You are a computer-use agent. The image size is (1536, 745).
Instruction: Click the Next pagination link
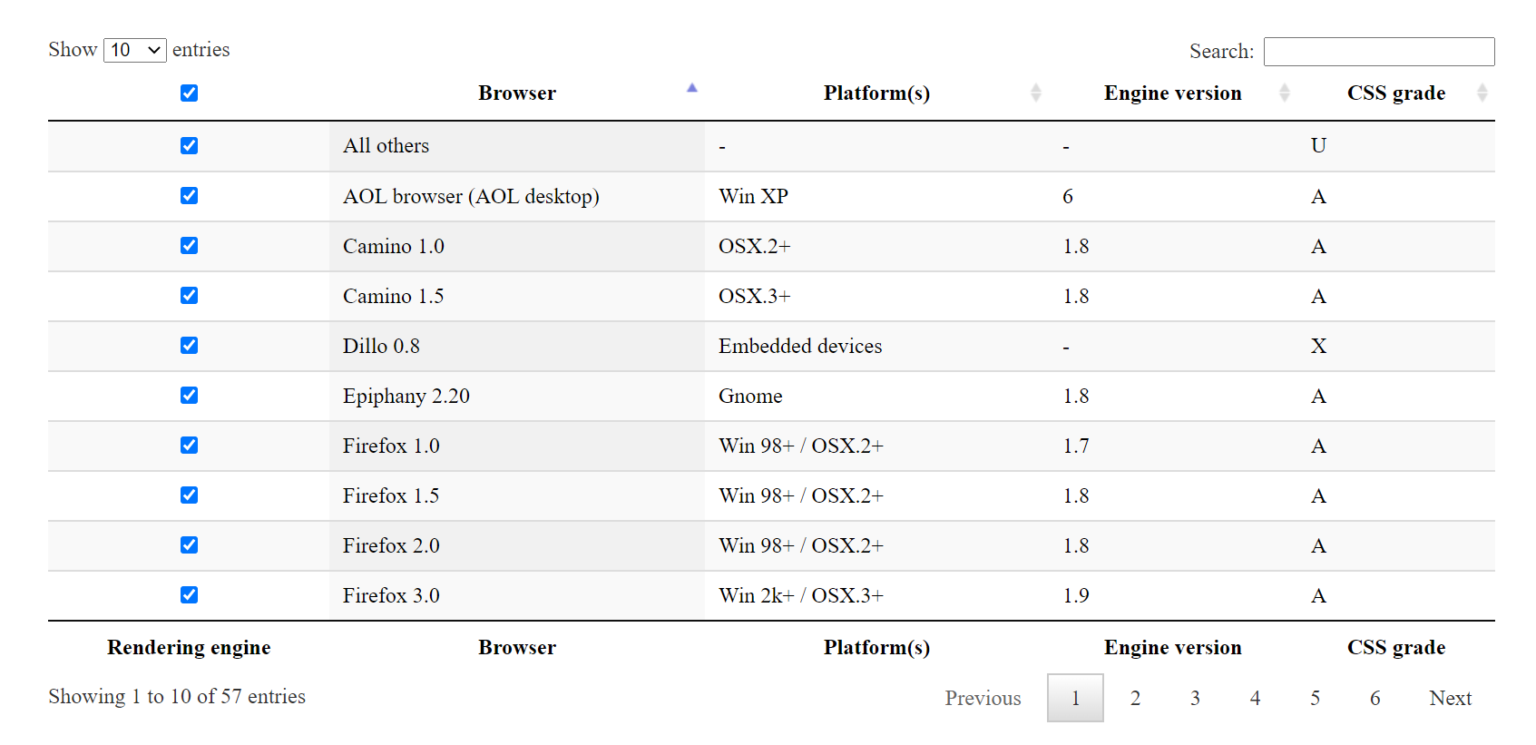1450,698
